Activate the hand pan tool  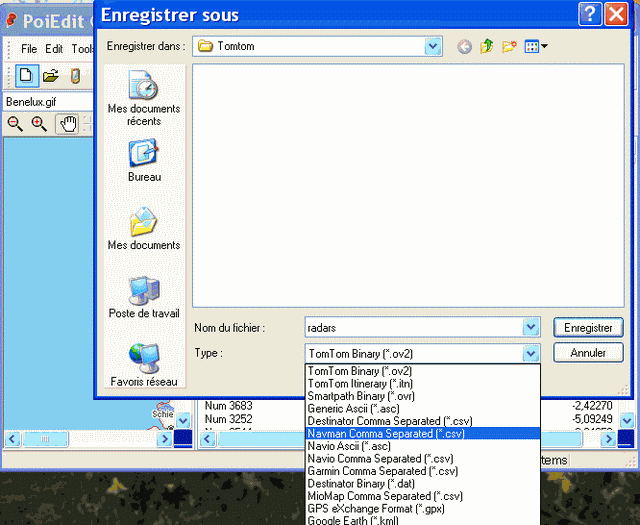[67, 124]
